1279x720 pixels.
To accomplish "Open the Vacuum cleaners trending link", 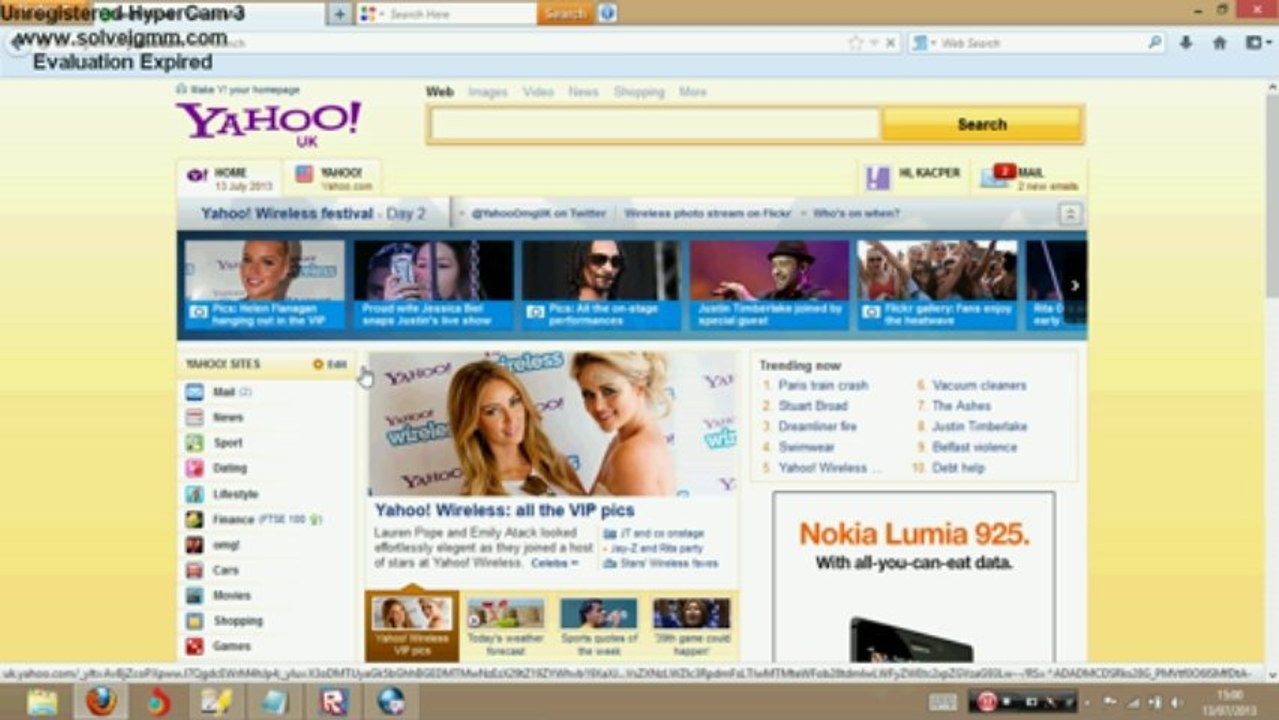I will pyautogui.click(x=979, y=385).
